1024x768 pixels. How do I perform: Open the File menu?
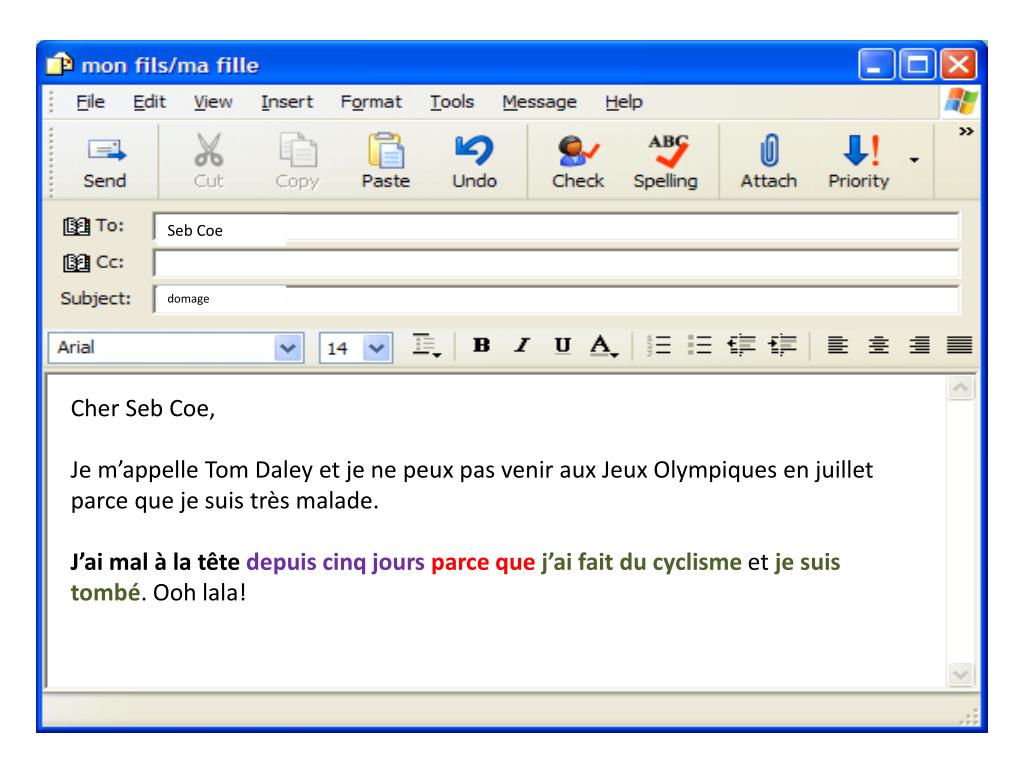[x=90, y=102]
